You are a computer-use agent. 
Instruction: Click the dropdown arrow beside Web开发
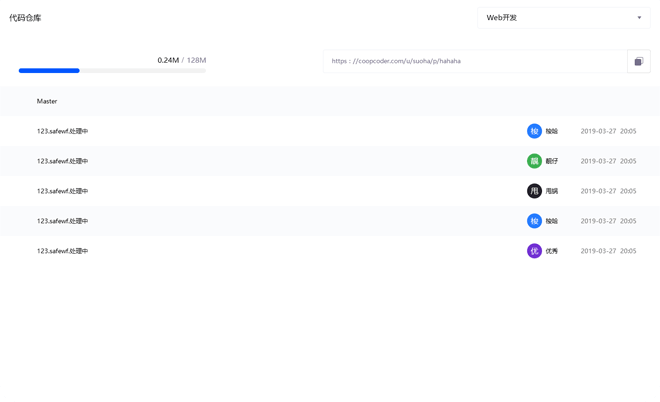(x=639, y=17)
